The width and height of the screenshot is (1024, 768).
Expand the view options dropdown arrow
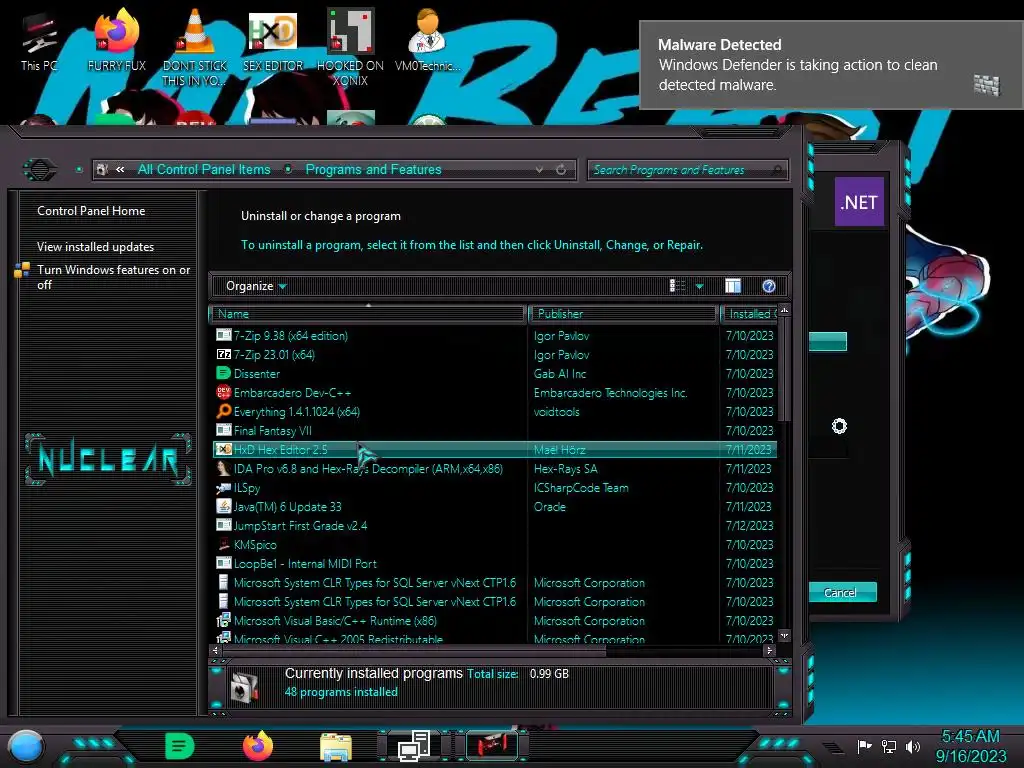pos(699,286)
